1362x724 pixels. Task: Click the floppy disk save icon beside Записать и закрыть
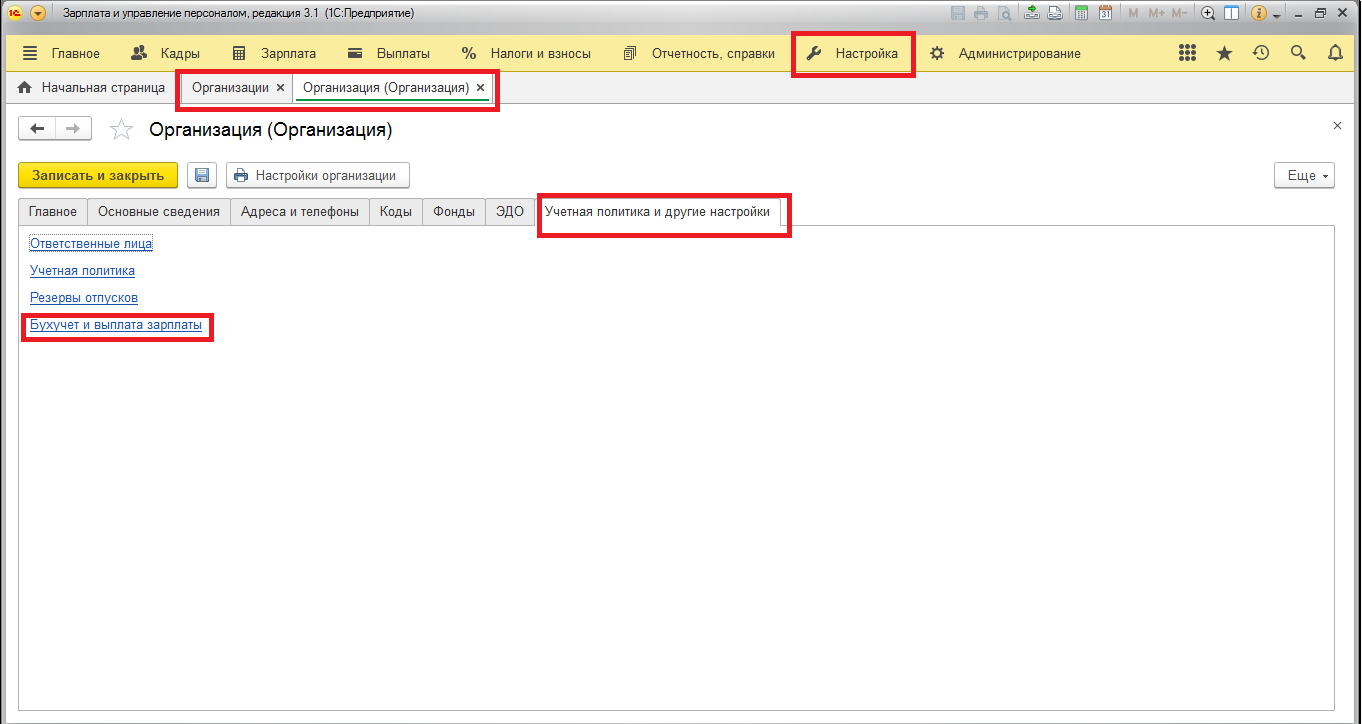click(x=202, y=175)
